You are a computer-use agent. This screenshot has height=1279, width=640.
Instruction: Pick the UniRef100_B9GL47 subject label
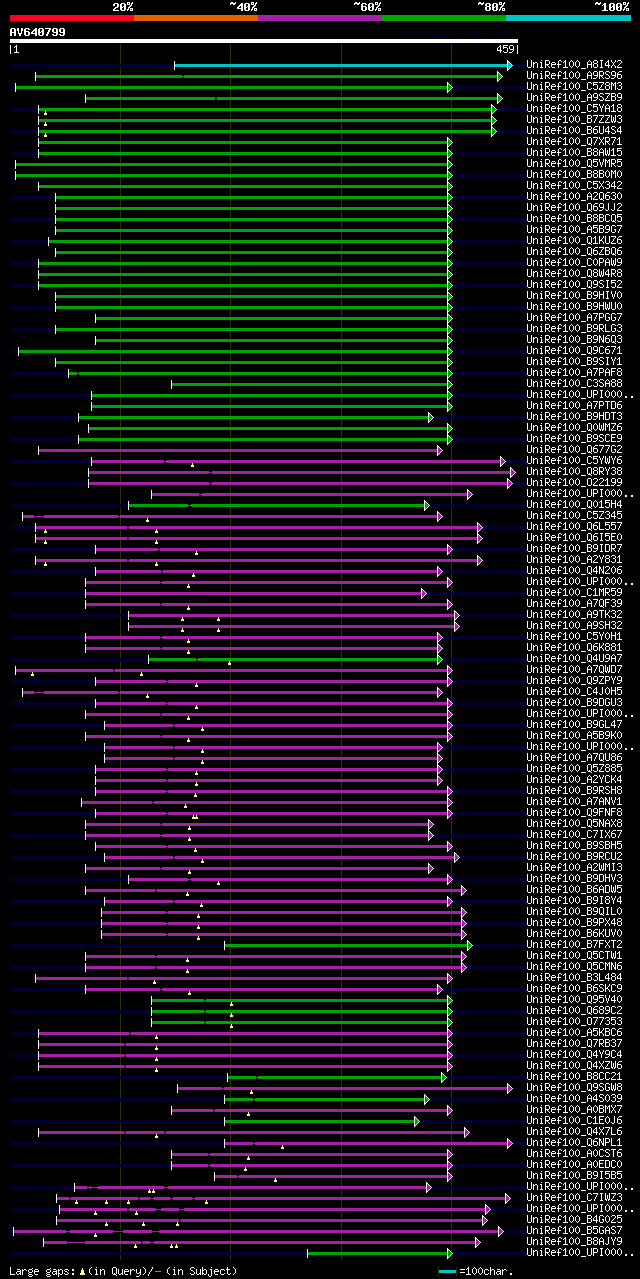[574, 725]
